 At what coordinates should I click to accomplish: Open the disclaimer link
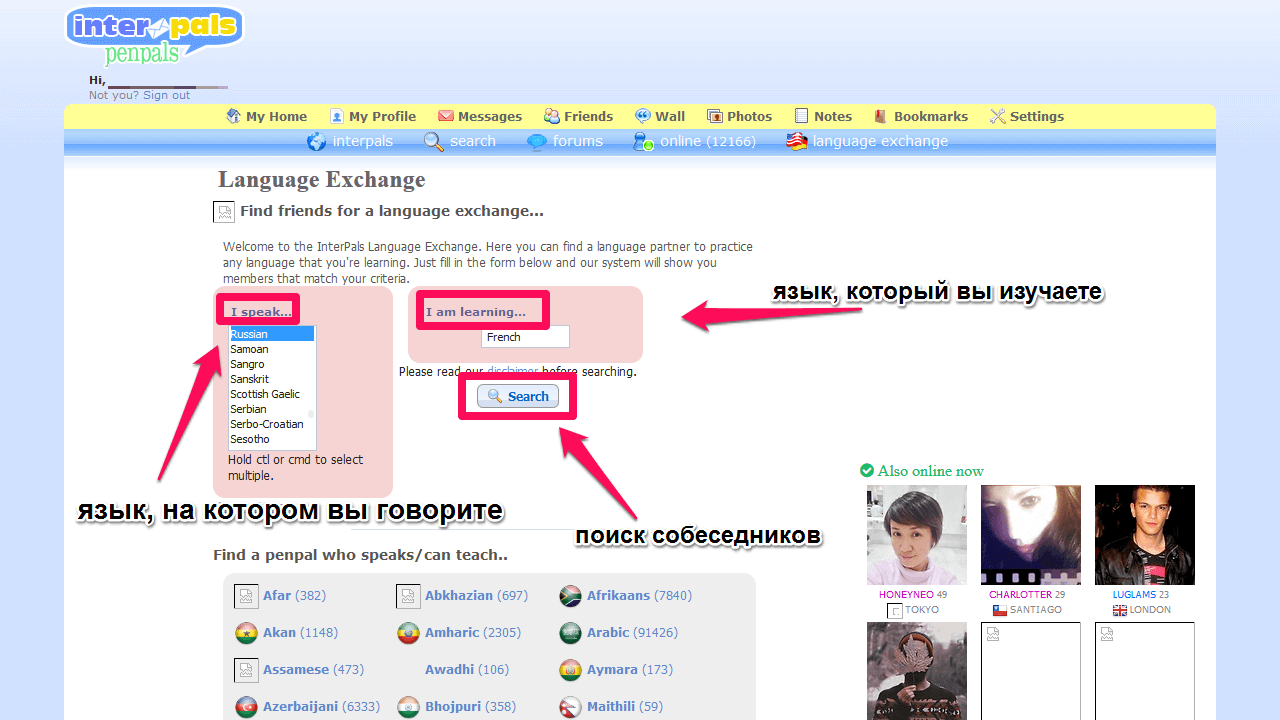pyautogui.click(x=513, y=371)
